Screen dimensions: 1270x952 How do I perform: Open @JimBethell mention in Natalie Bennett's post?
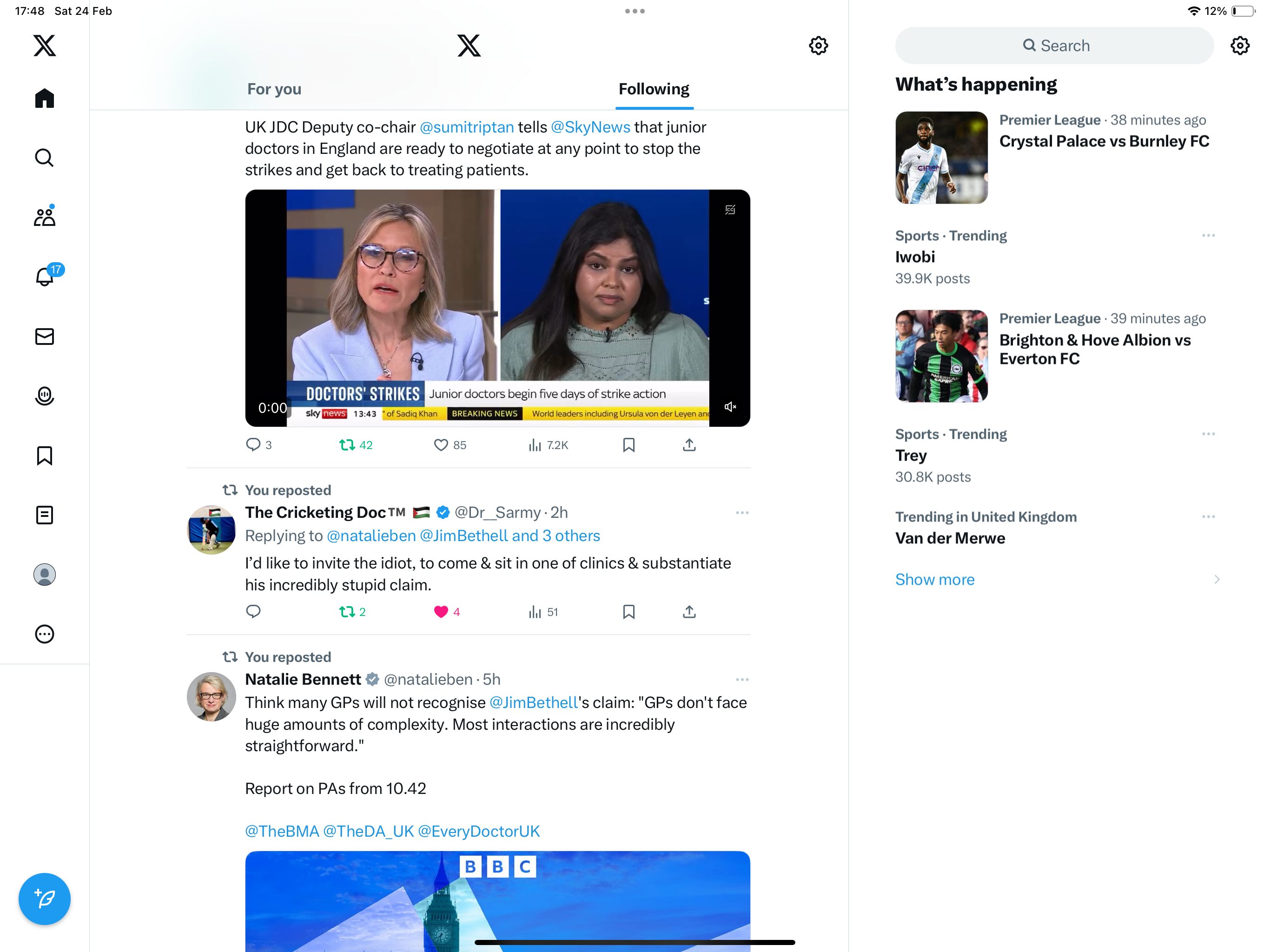coord(533,702)
